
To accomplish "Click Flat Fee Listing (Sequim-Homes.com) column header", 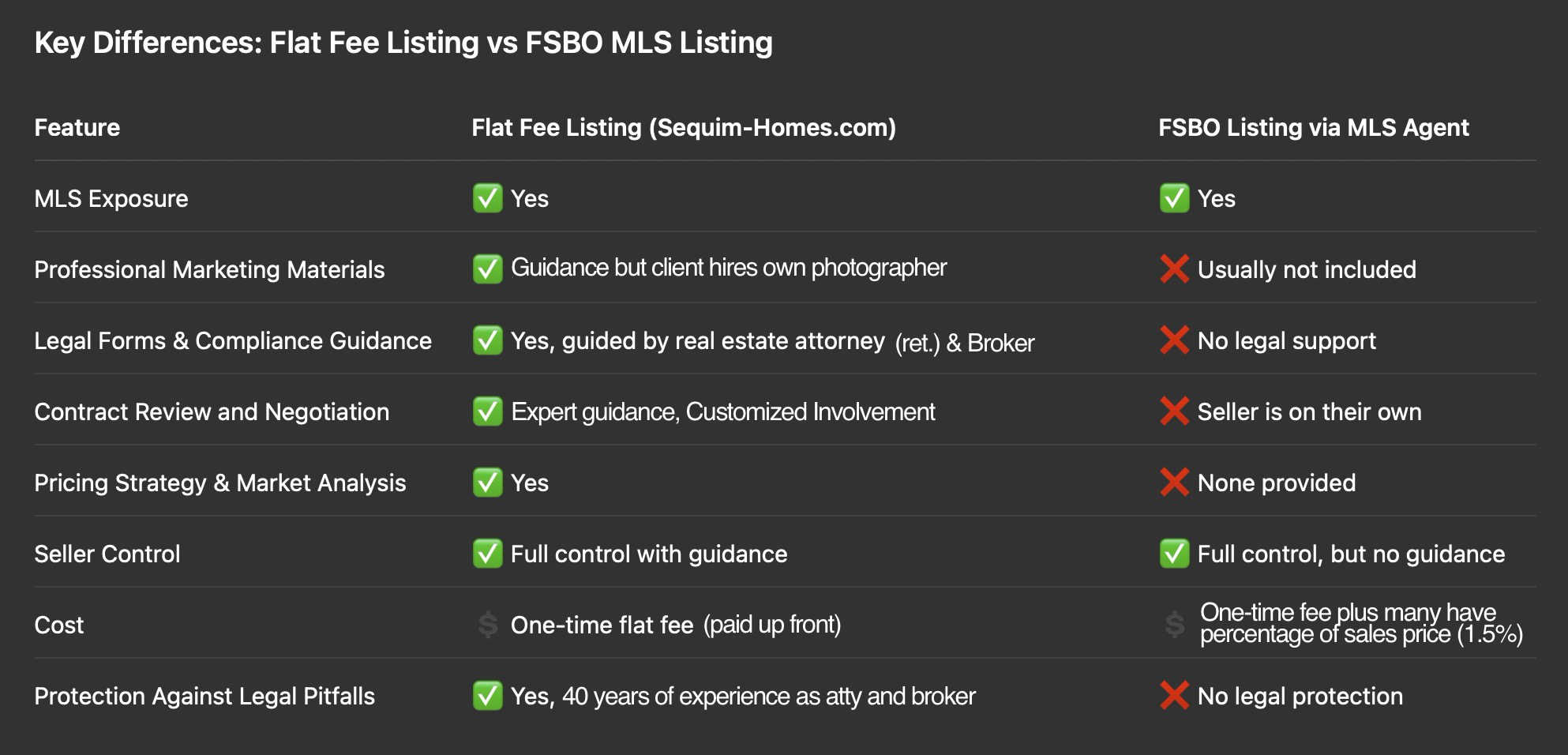I will (684, 127).
